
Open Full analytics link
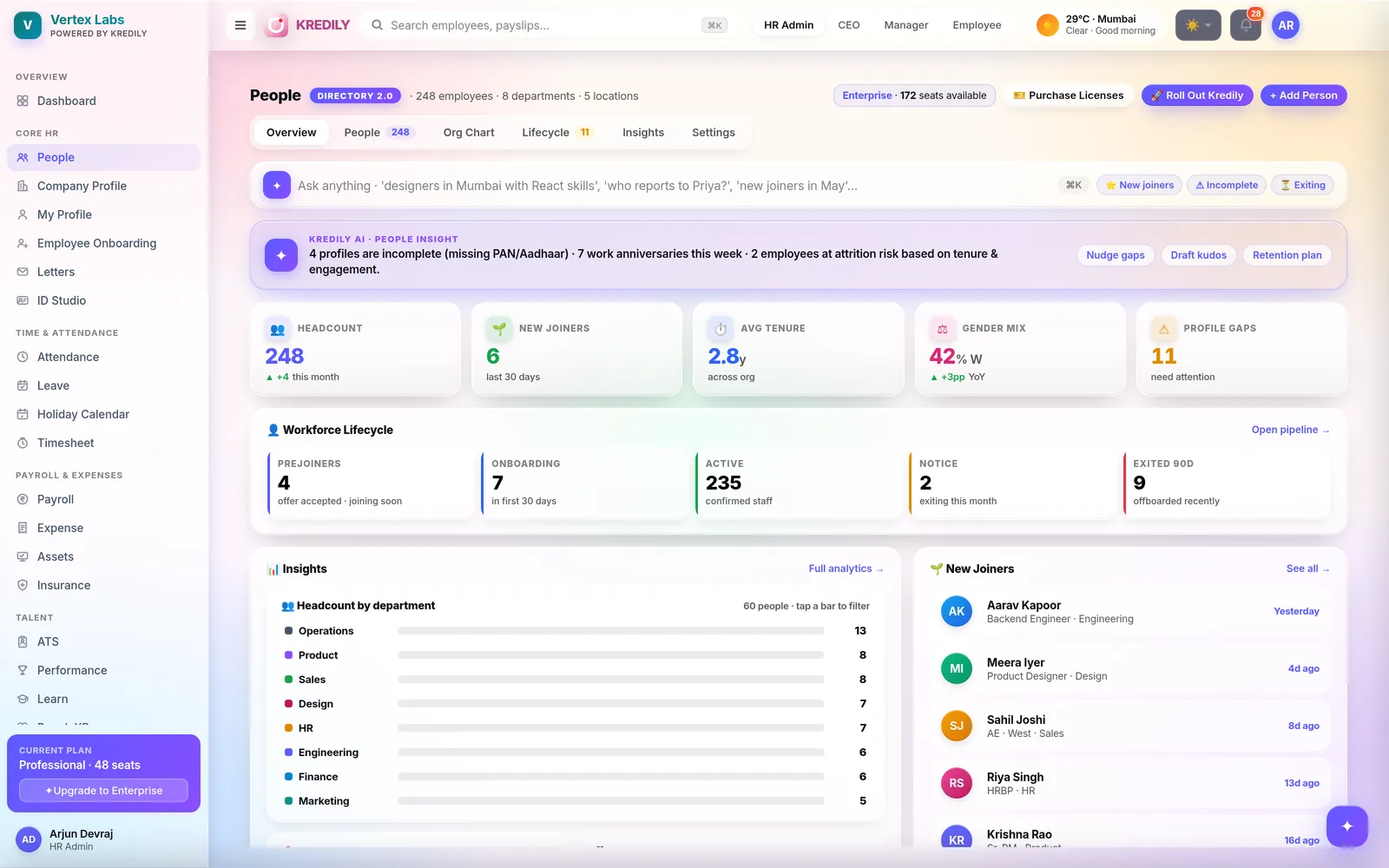[x=846, y=569]
